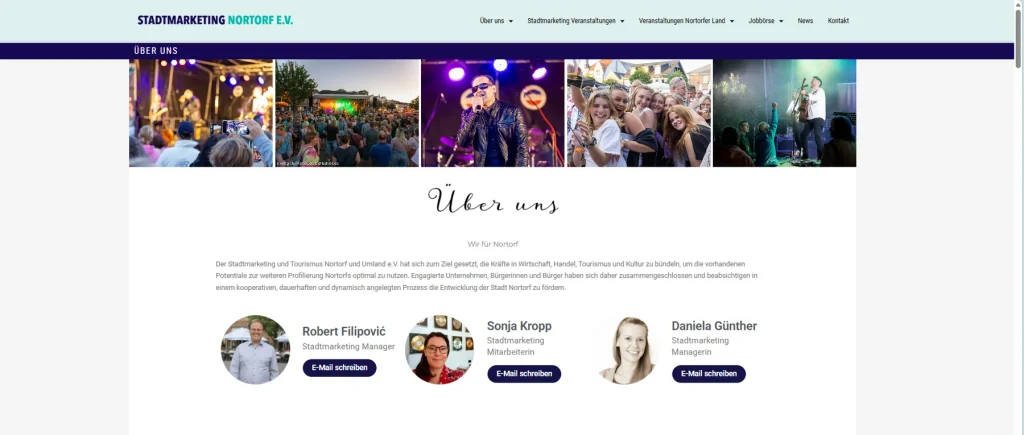Write an email to Robert Filipović
The width and height of the screenshot is (1024, 435).
point(339,368)
